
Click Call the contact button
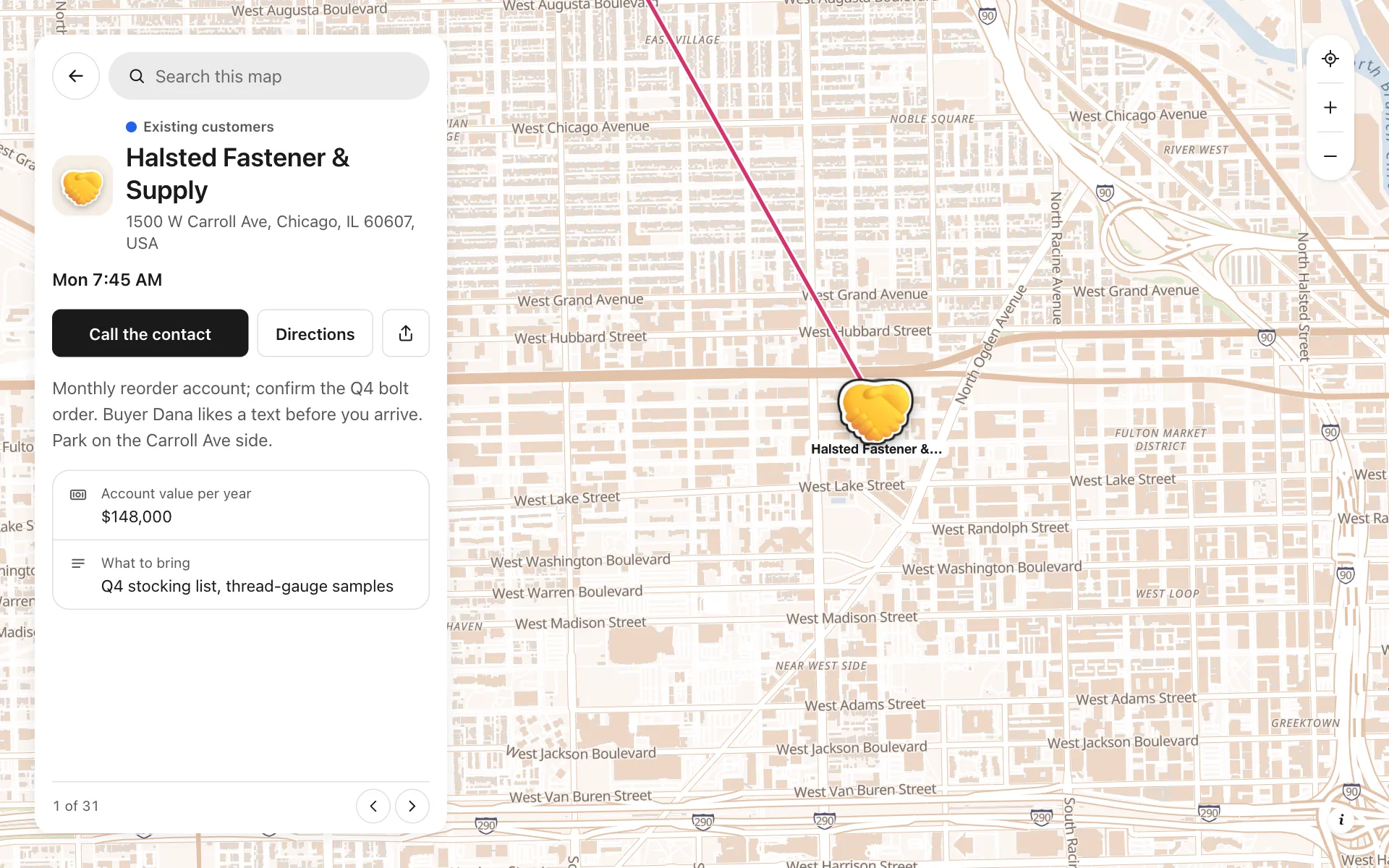click(x=150, y=333)
